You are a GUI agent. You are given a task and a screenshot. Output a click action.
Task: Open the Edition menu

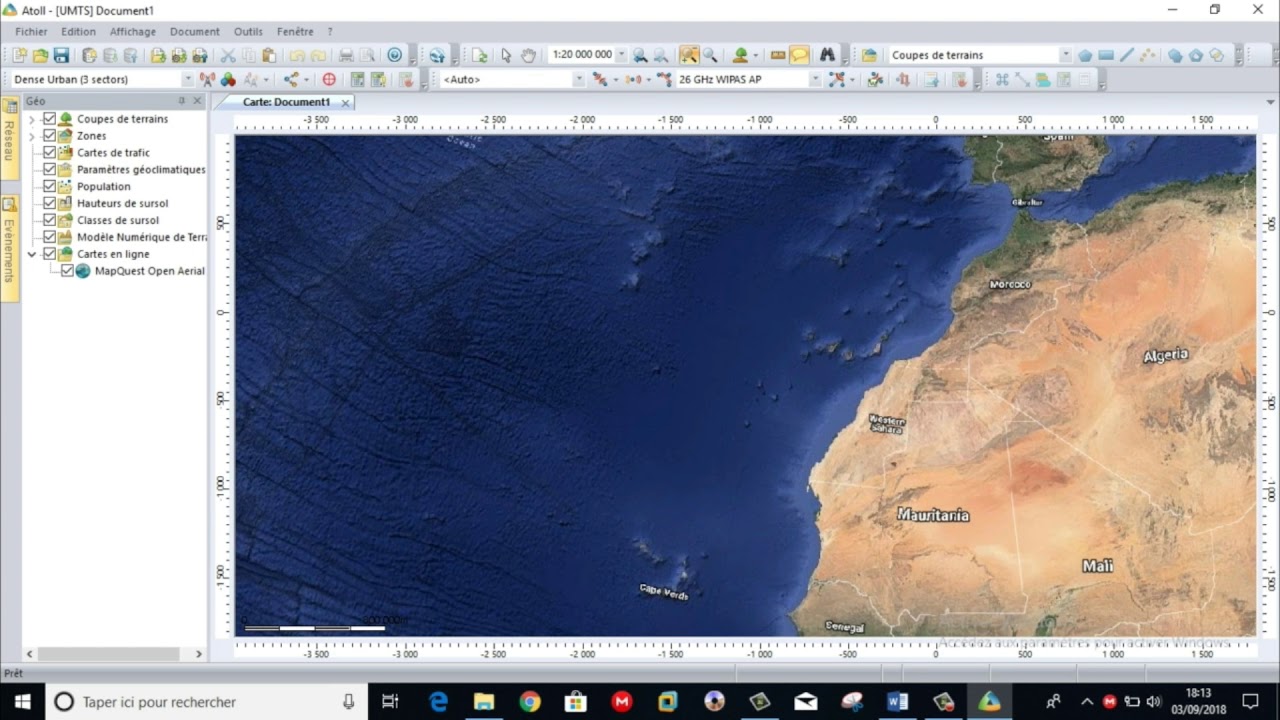[78, 32]
